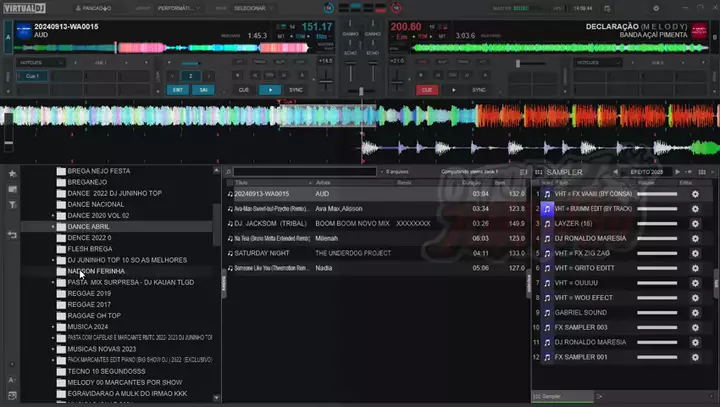Trigger sample pad DJ RONALDO MARESIA slot 4
The width and height of the screenshot is (720, 407).
(x=547, y=238)
